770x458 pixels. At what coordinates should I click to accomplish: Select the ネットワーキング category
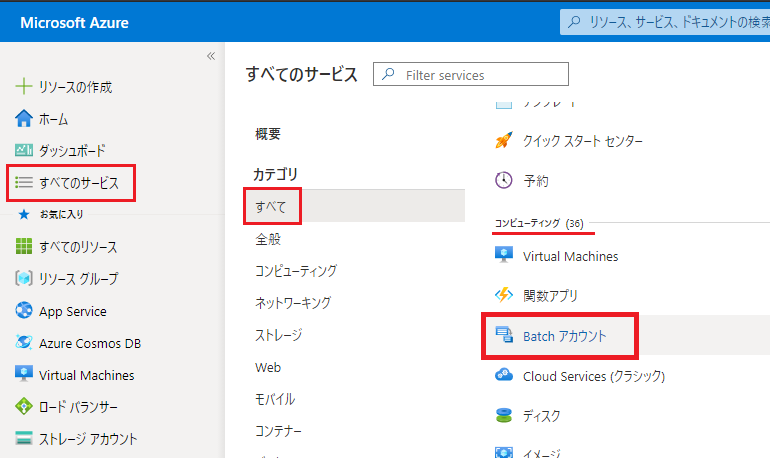coord(293,302)
